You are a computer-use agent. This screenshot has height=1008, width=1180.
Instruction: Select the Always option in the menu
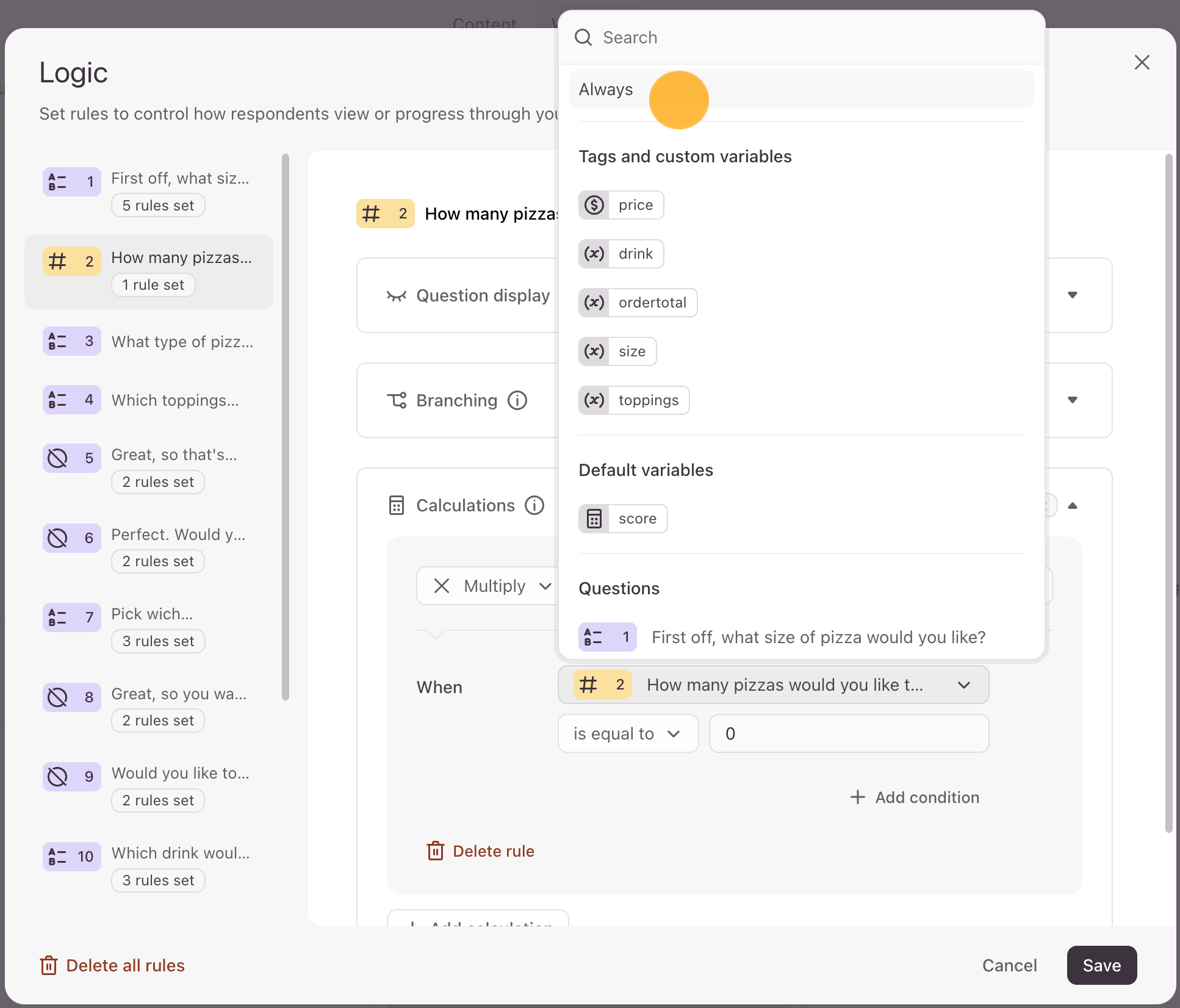coord(801,89)
